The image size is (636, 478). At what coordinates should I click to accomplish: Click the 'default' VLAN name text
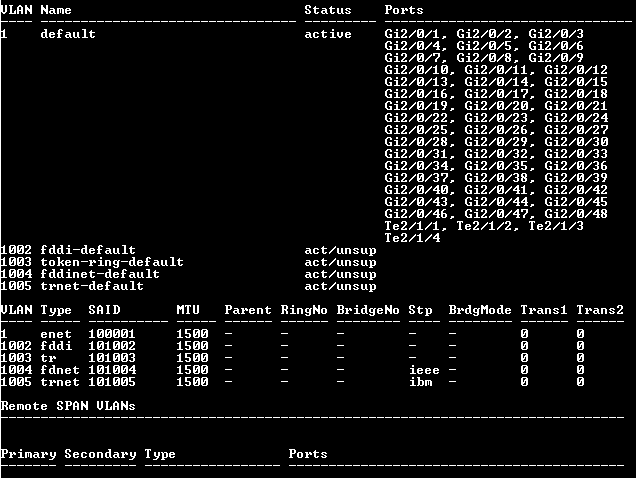(68, 34)
